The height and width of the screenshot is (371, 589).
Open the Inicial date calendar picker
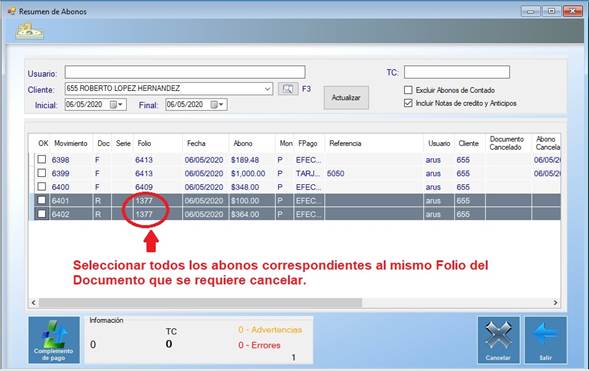click(116, 105)
